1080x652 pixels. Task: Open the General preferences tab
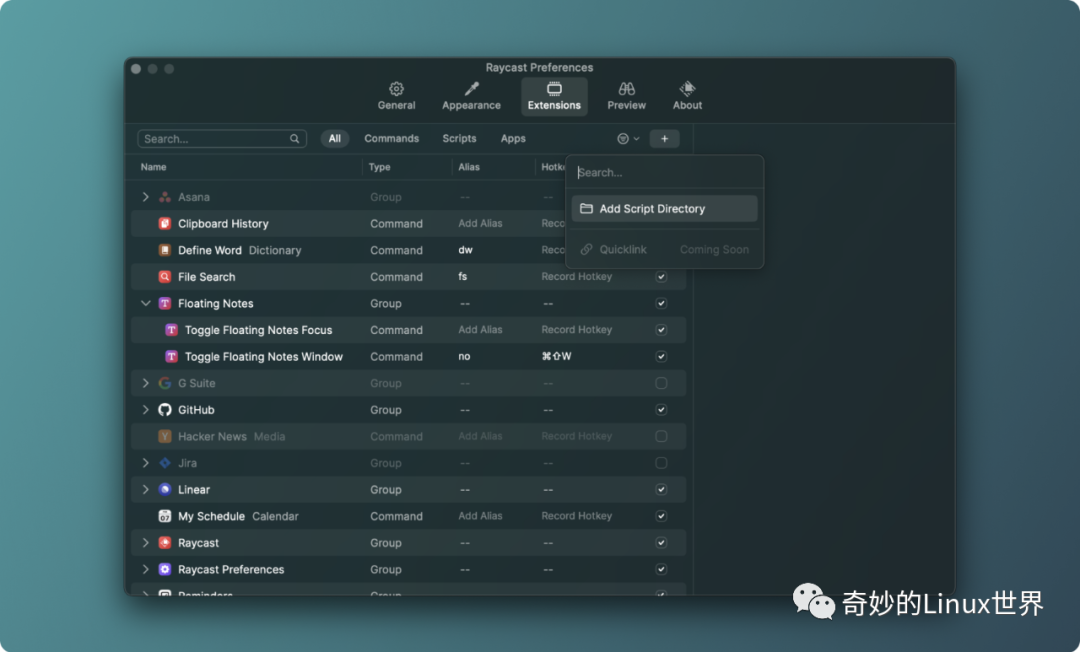396,96
